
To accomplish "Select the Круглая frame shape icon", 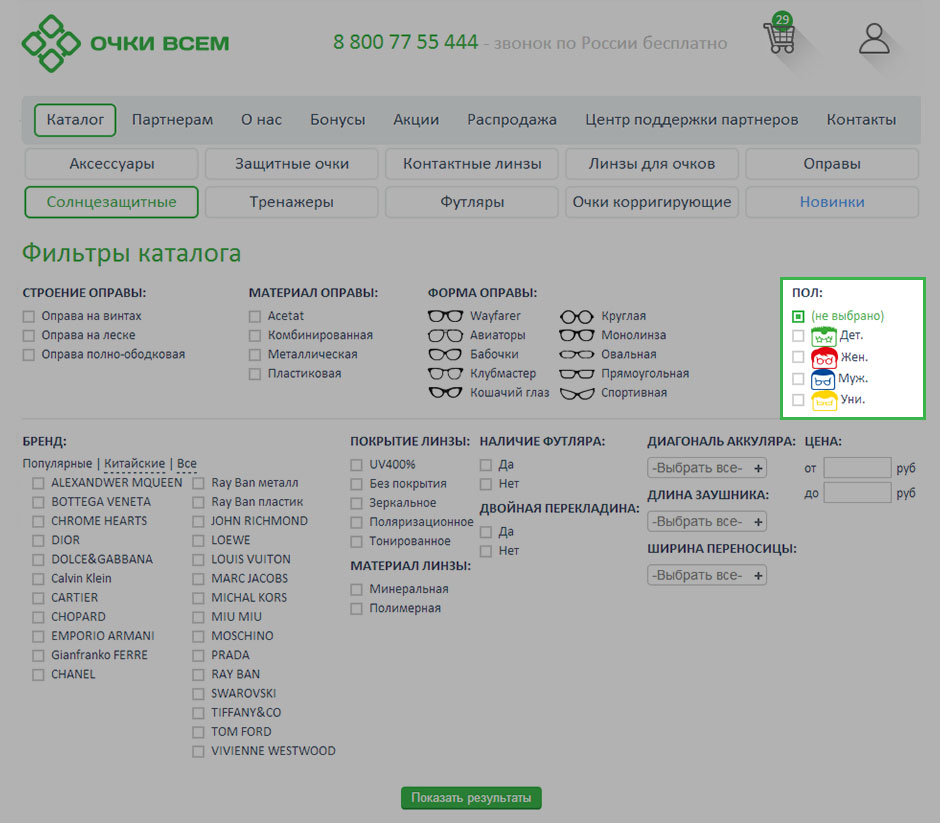I will tap(577, 316).
